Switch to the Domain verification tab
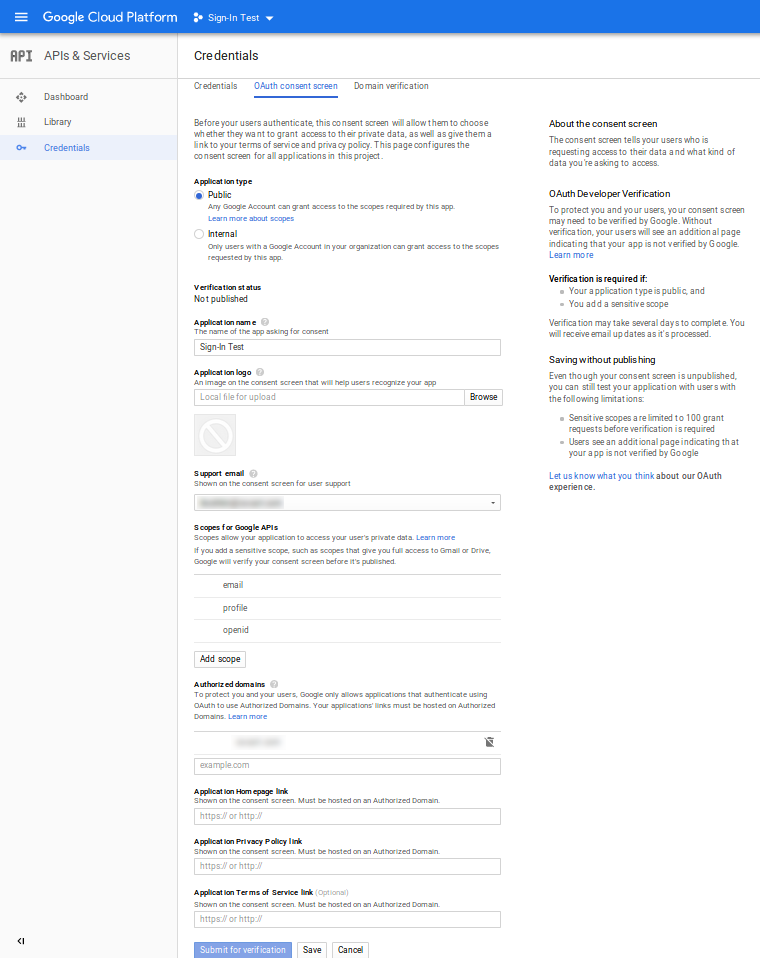This screenshot has height=958, width=760. click(x=391, y=86)
